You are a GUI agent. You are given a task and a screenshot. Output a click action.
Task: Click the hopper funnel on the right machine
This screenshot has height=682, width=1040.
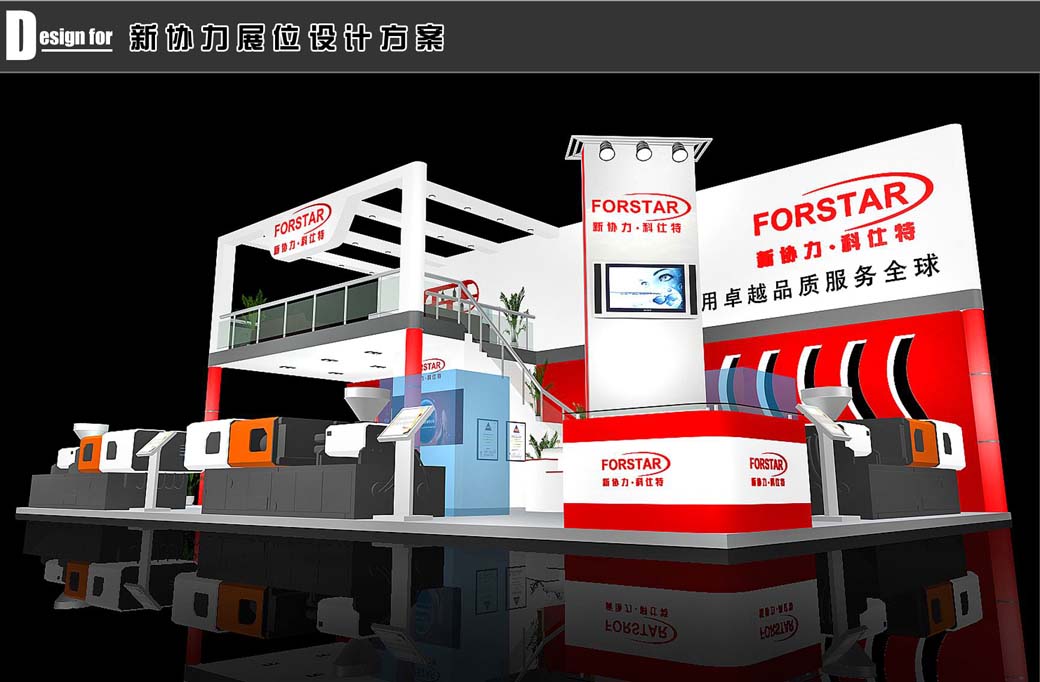coord(825,403)
